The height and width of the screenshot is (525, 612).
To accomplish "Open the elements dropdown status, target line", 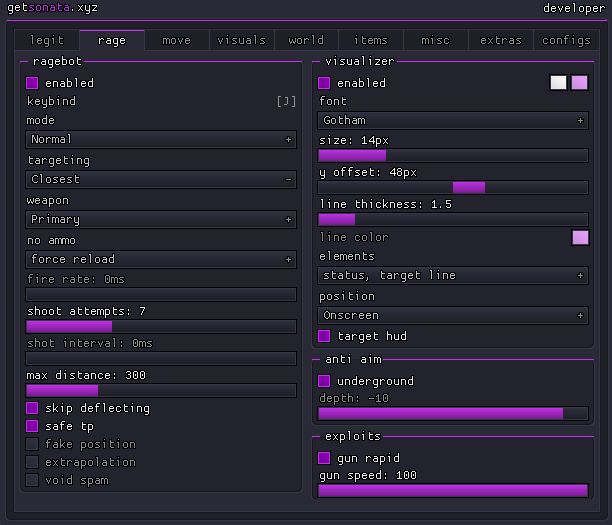I will (x=453, y=276).
